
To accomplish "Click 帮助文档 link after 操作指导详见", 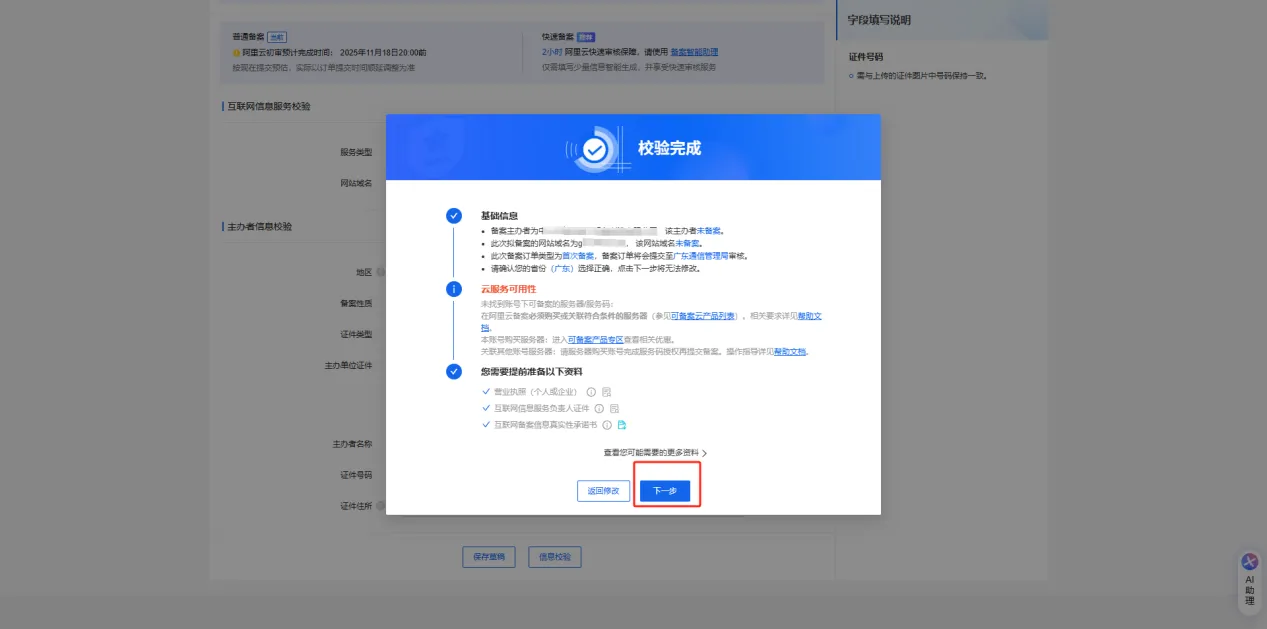I will 790,352.
